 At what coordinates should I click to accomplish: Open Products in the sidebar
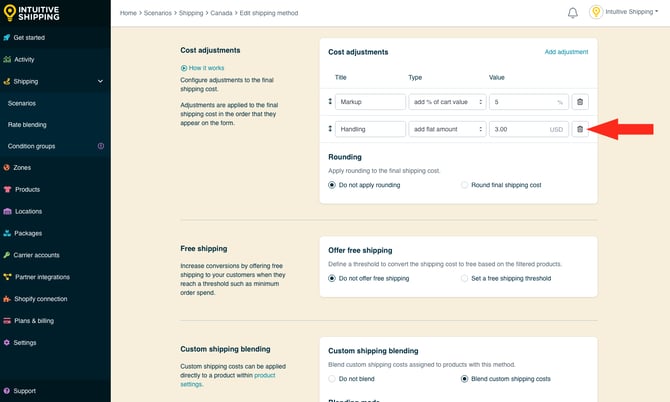27,189
